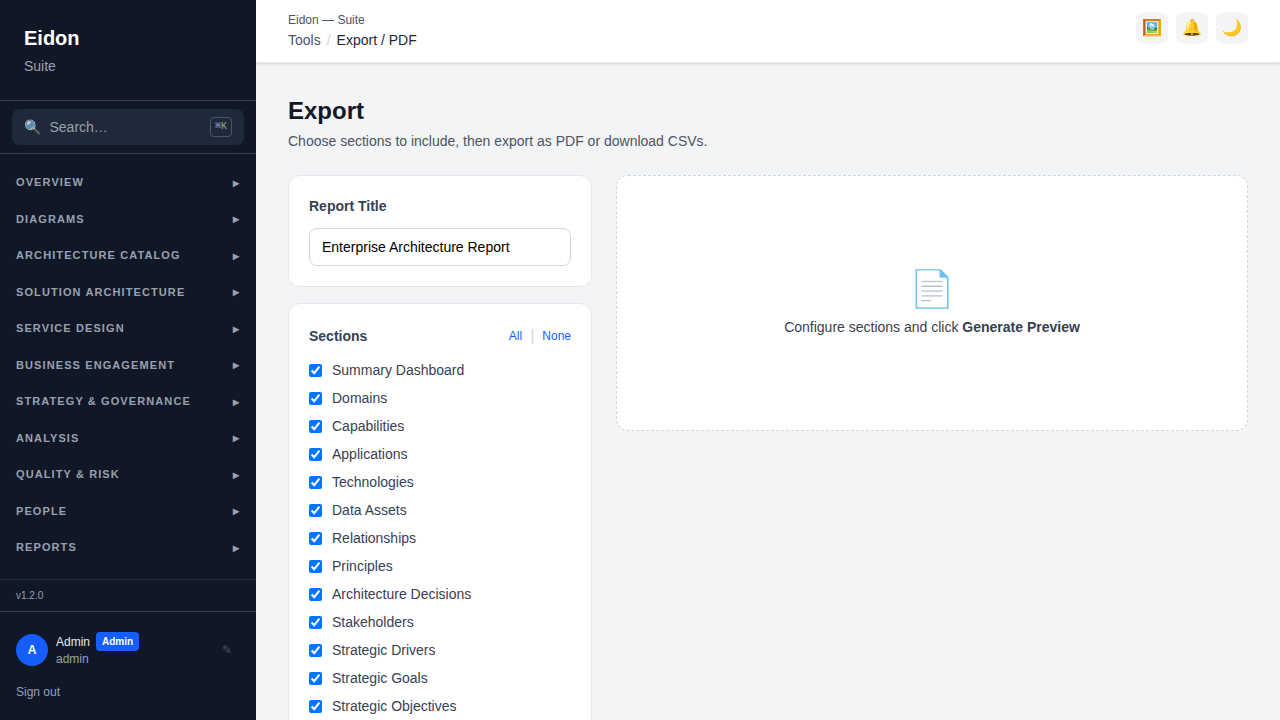Expand Architecture Catalog group
1280x720 pixels.
coord(128,256)
